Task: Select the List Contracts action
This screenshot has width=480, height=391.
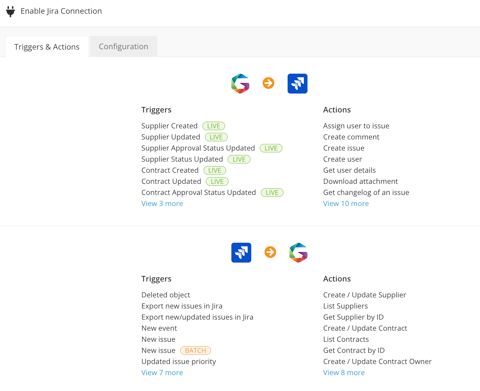Action: [x=346, y=339]
